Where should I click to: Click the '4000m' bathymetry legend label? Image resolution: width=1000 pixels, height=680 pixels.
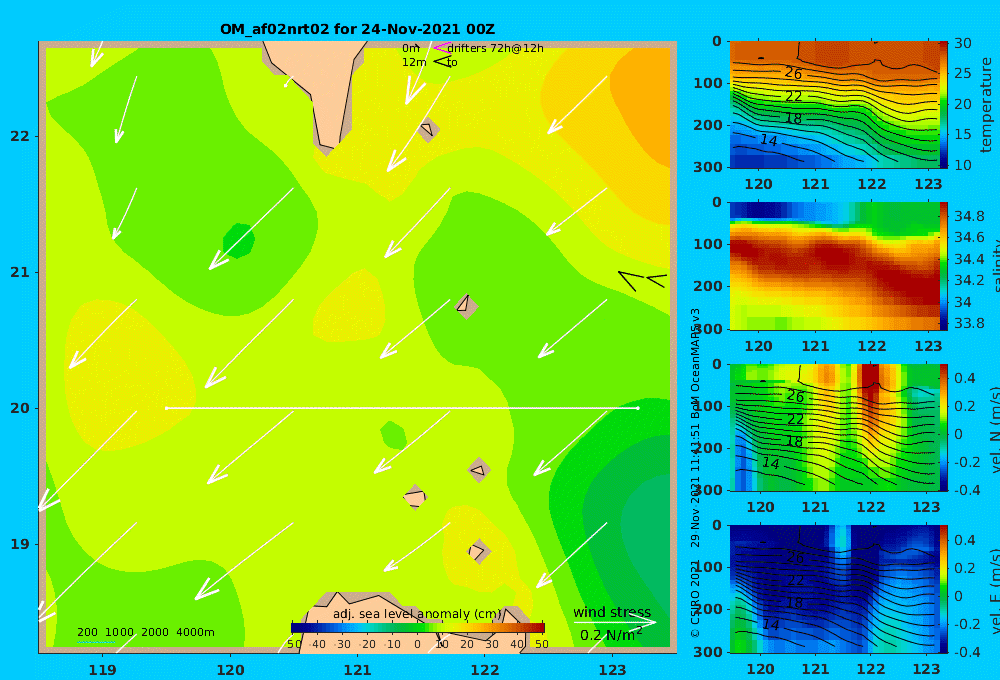195,632
